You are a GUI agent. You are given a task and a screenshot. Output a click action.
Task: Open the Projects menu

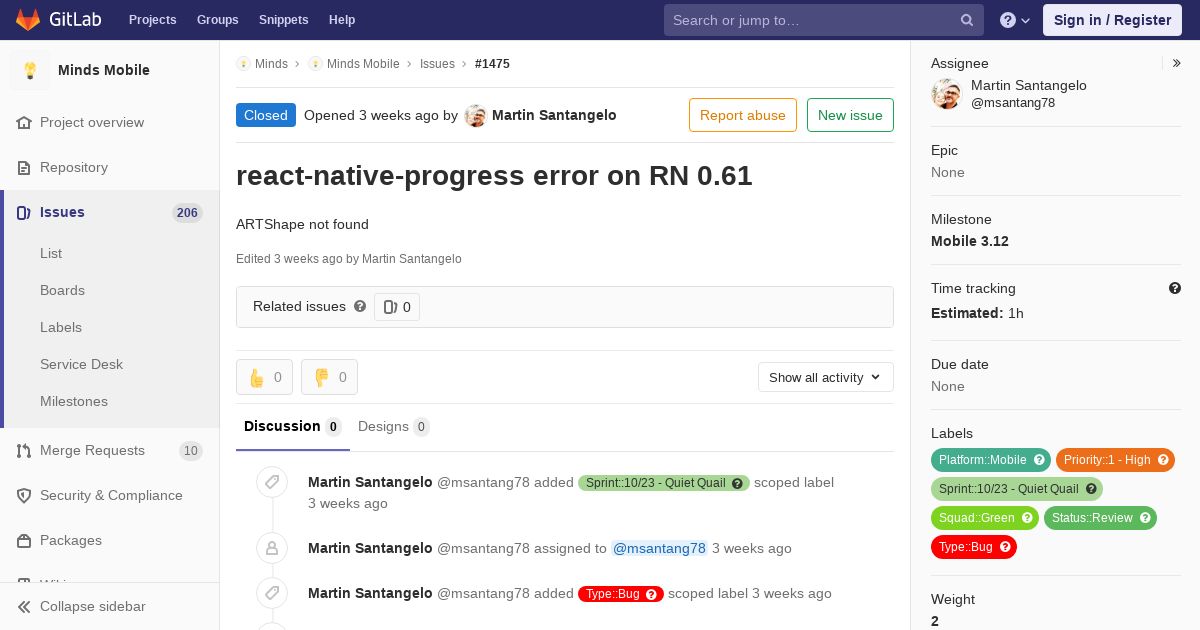coord(153,20)
